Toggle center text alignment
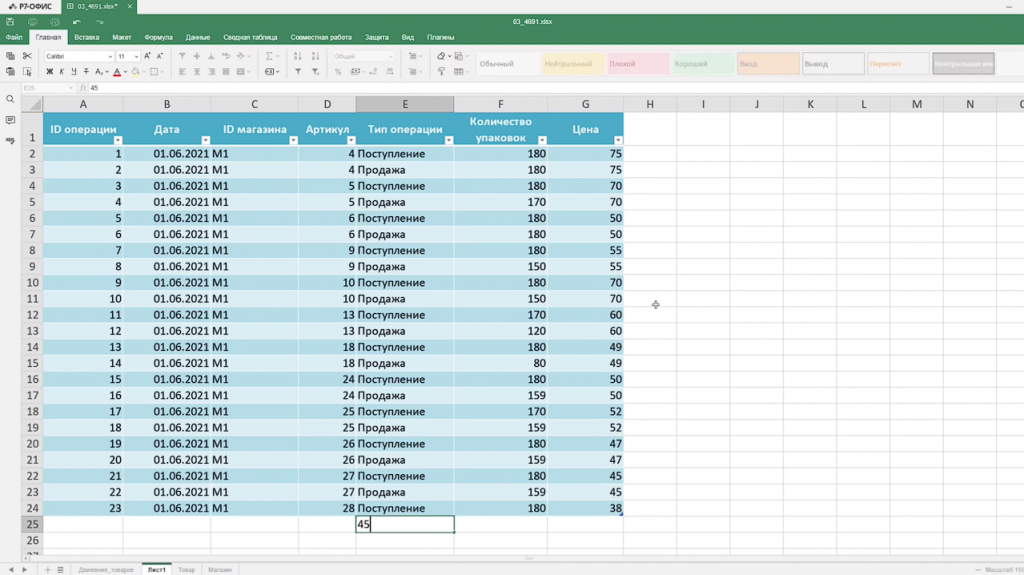Screen dimensions: 1024x575 197,72
